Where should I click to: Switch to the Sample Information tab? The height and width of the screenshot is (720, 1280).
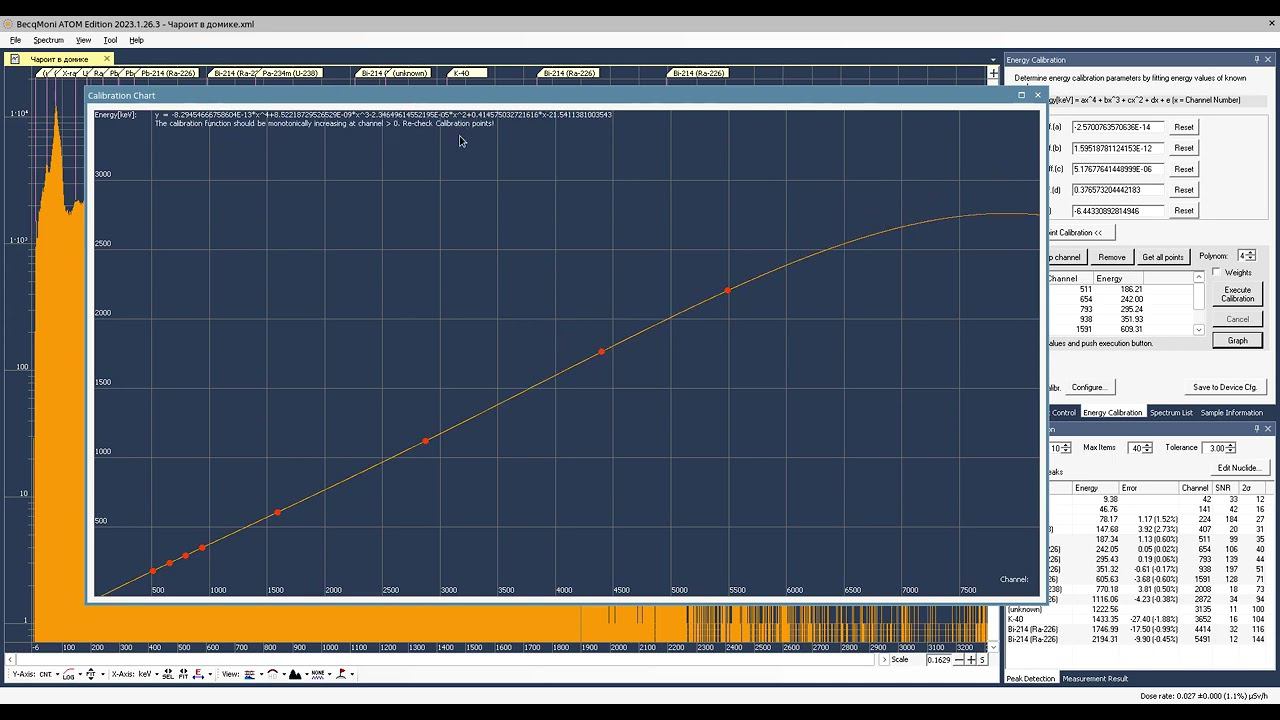1231,412
